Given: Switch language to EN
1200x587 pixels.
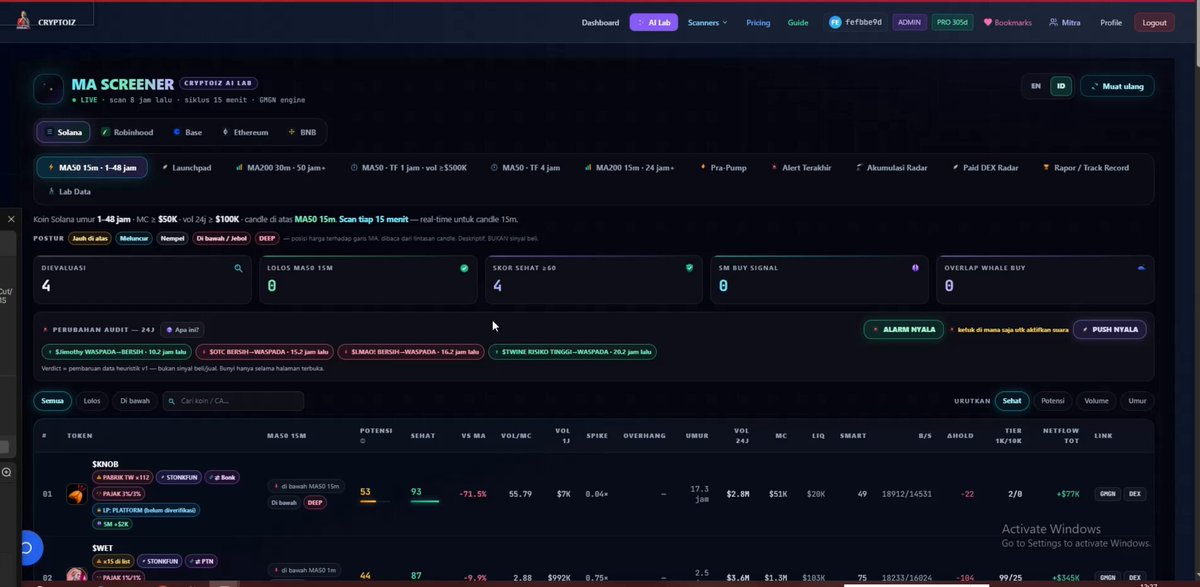Looking at the screenshot, I should [x=1036, y=86].
